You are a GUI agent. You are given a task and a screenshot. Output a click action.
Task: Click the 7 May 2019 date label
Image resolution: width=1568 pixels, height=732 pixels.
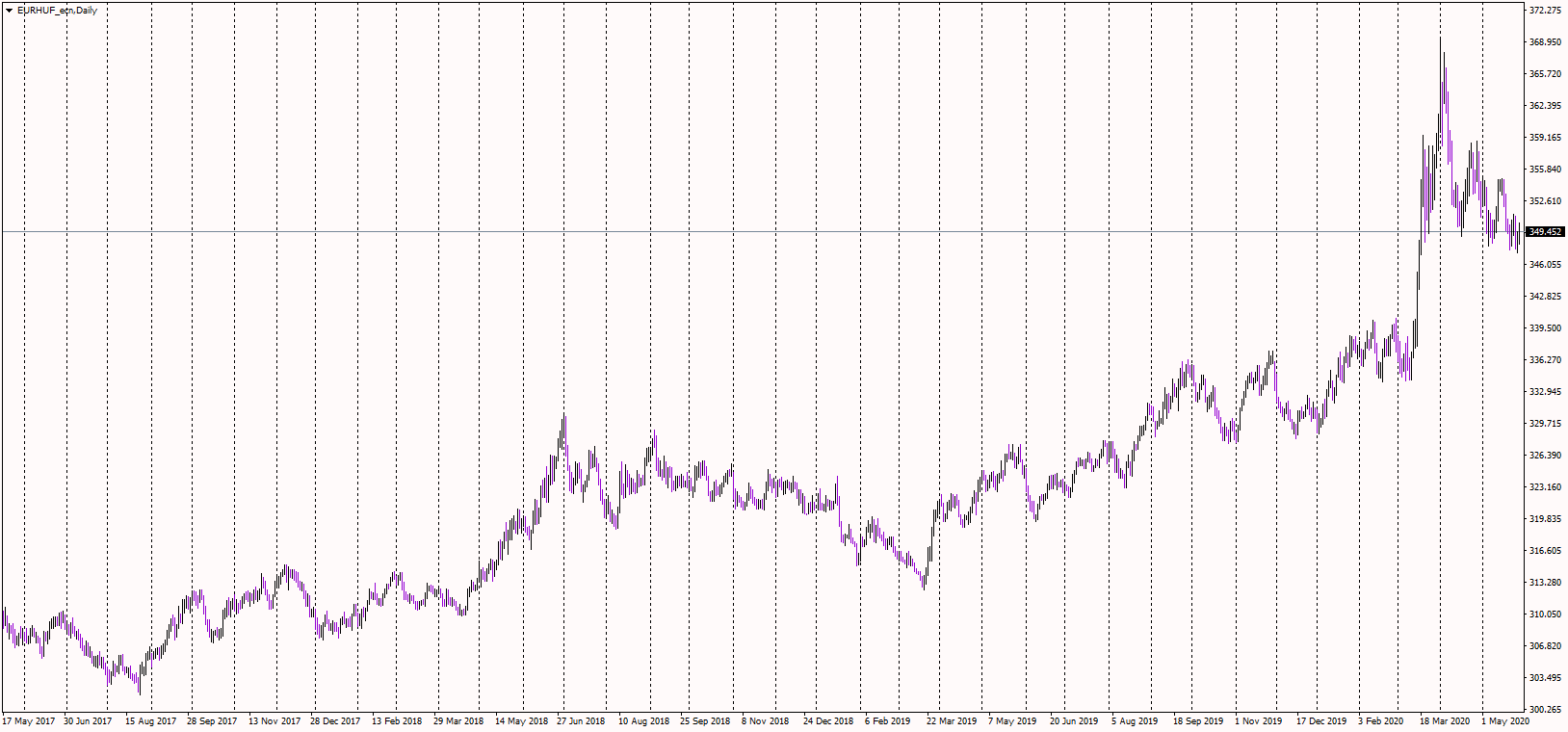[x=1012, y=721]
